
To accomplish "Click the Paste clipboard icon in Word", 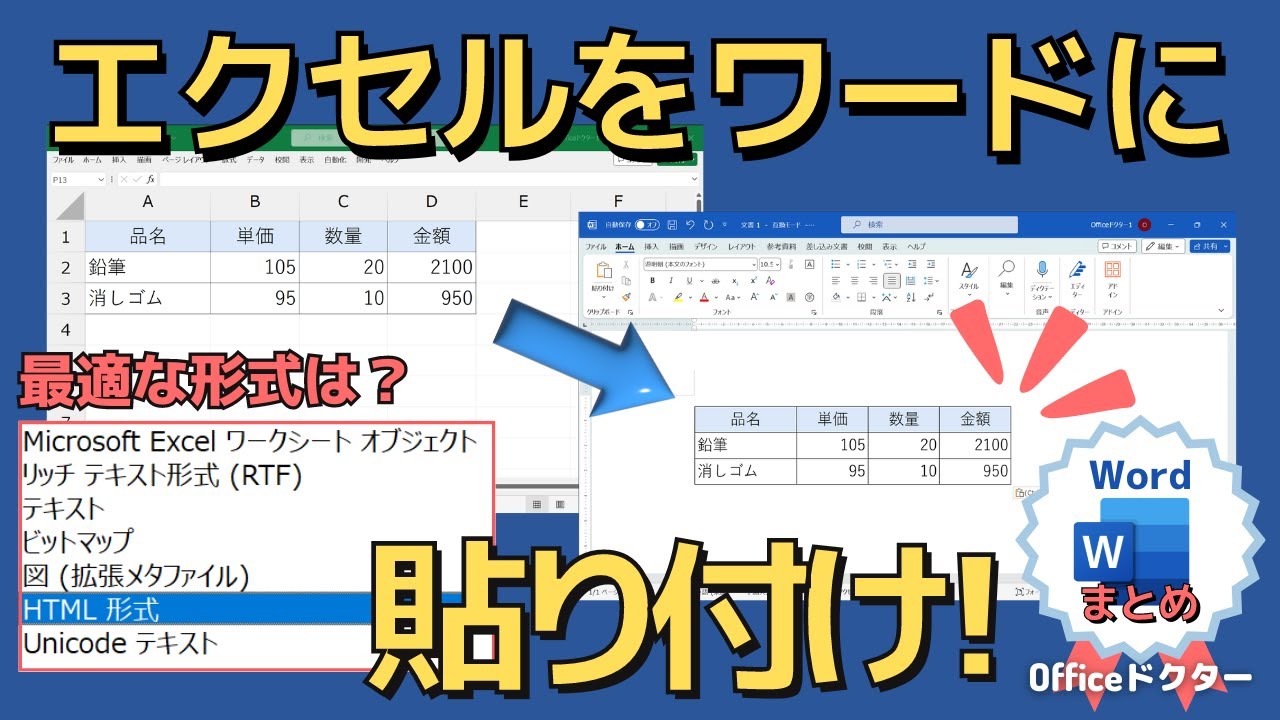I will pos(604,270).
